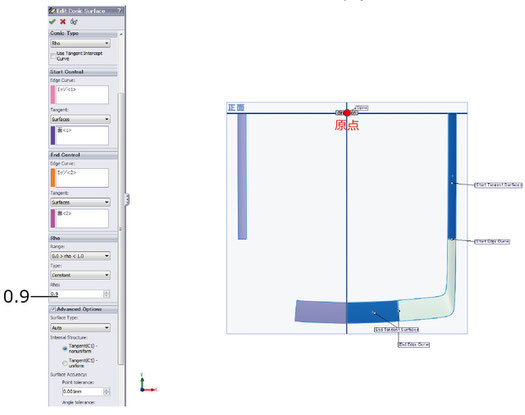Click the Edit Conic Surface title icon

(x=52, y=11)
